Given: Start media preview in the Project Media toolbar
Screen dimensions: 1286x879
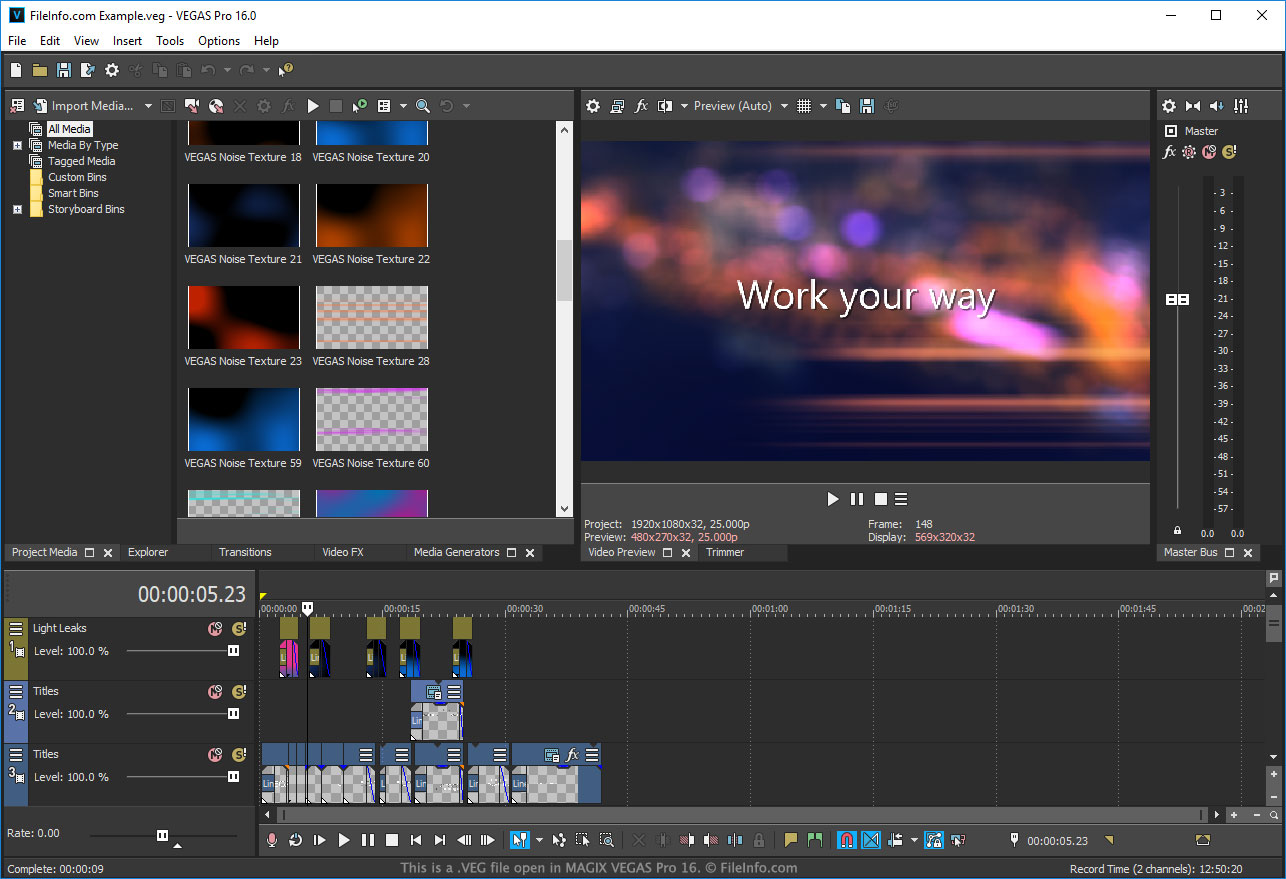Looking at the screenshot, I should [313, 106].
